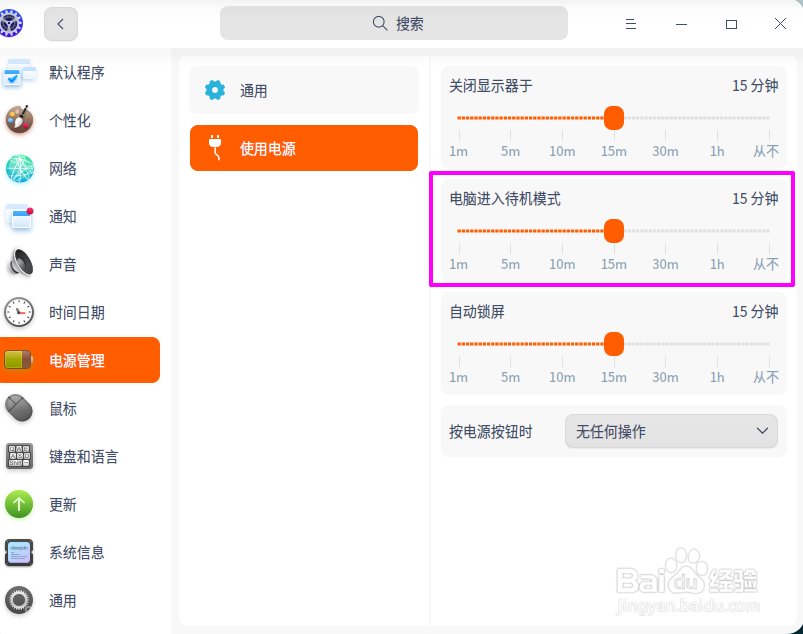This screenshot has height=634, width=803.
Task: Select the 使用电源 tab
Action: [x=304, y=148]
